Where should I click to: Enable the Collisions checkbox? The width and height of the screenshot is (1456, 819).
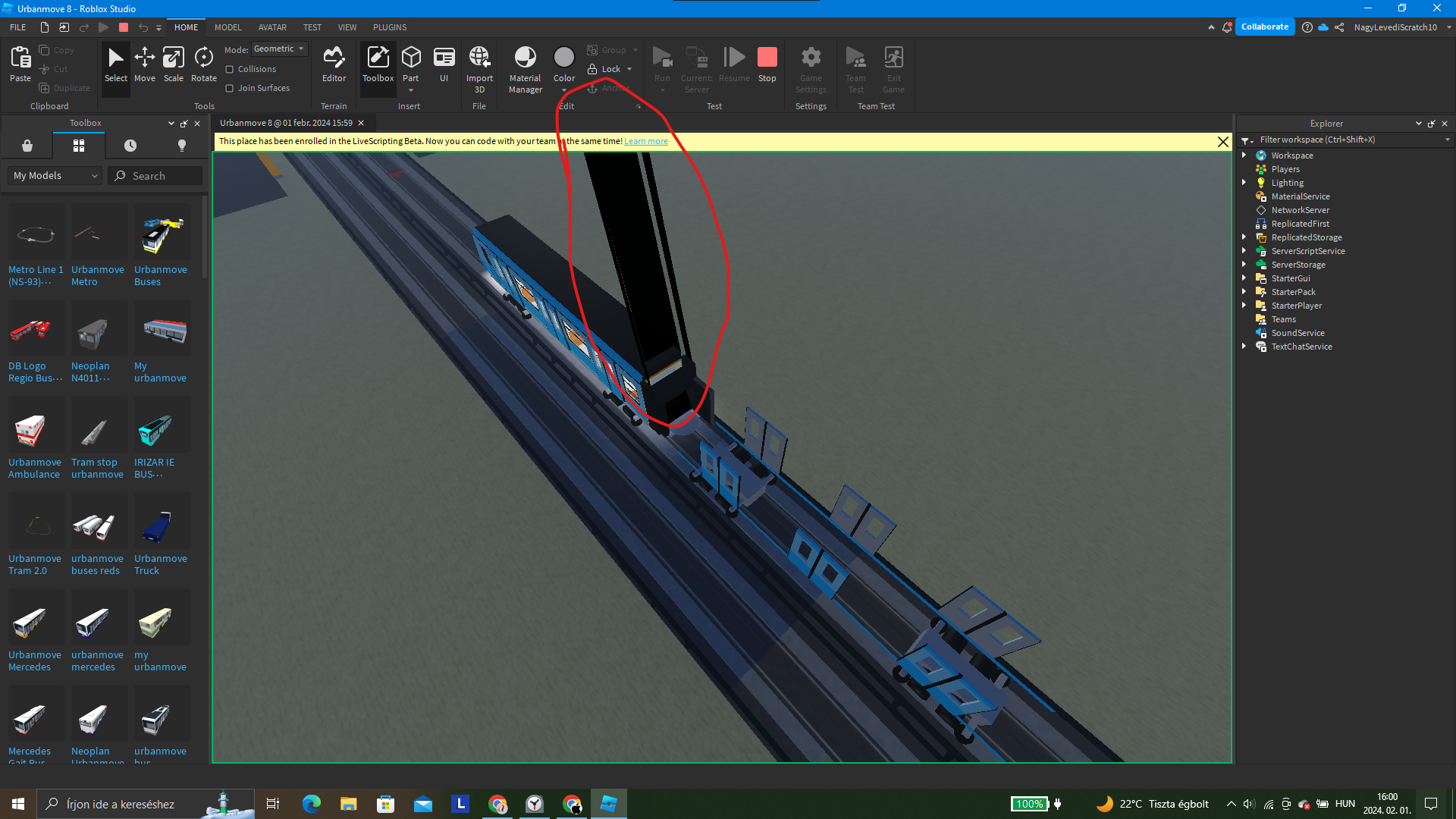230,69
